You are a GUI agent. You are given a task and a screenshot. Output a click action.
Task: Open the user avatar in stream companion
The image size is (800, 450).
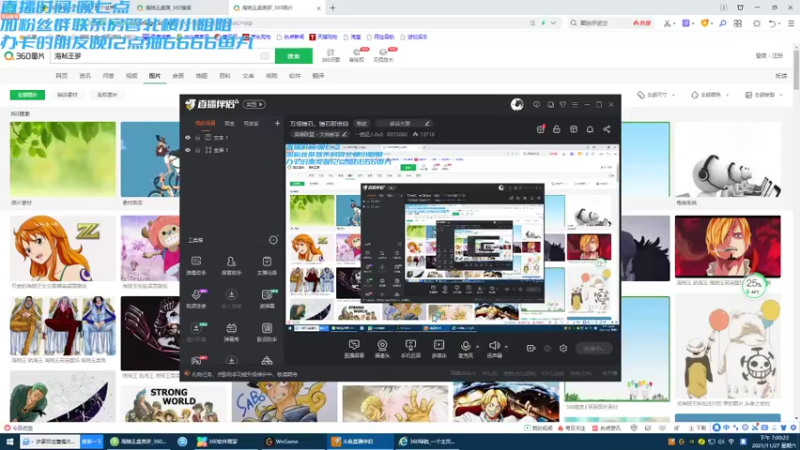[x=517, y=105]
